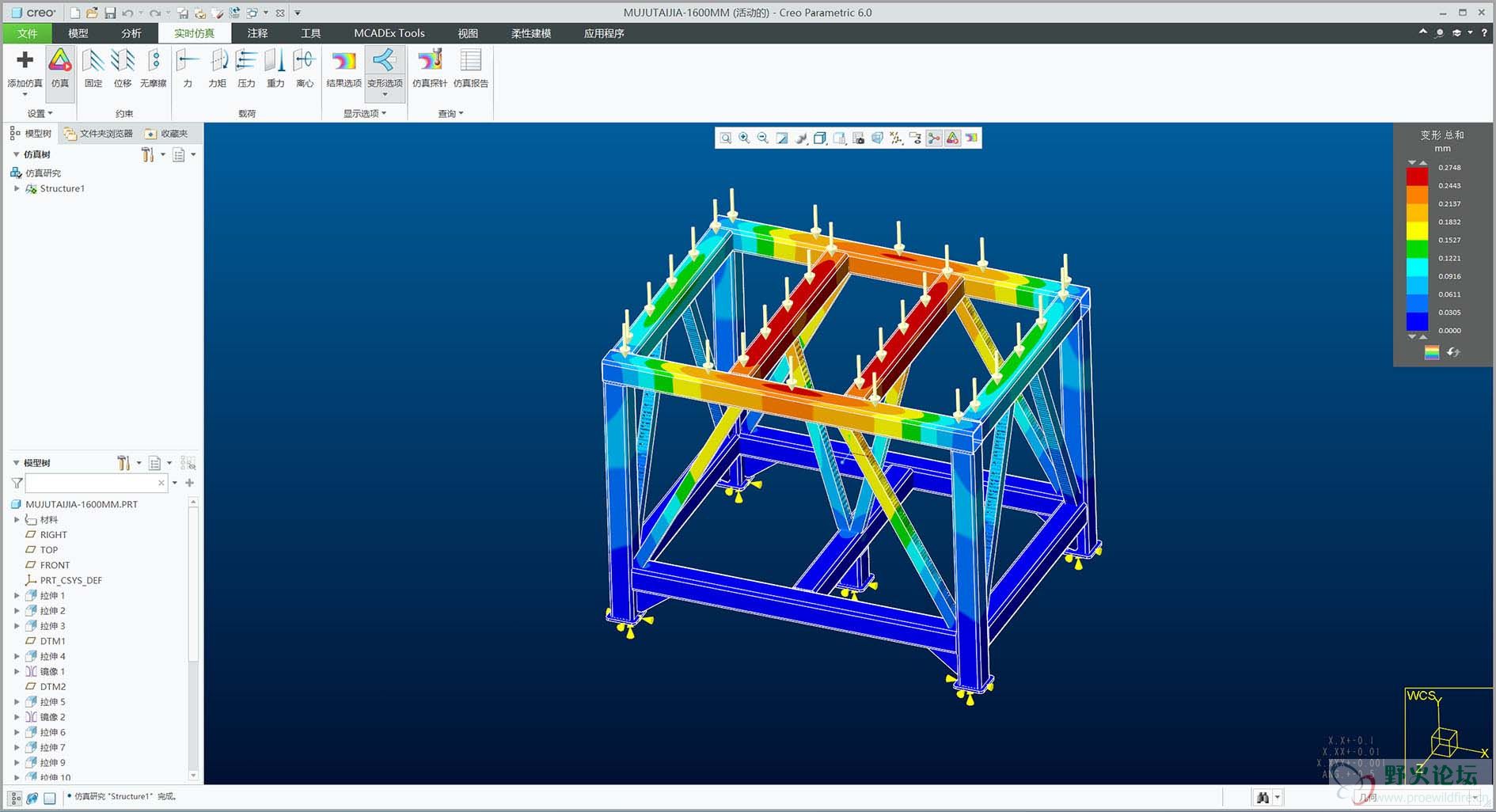Screen dimensions: 1496x812
Task: Add a 重力 gravity load
Action: coord(275,69)
